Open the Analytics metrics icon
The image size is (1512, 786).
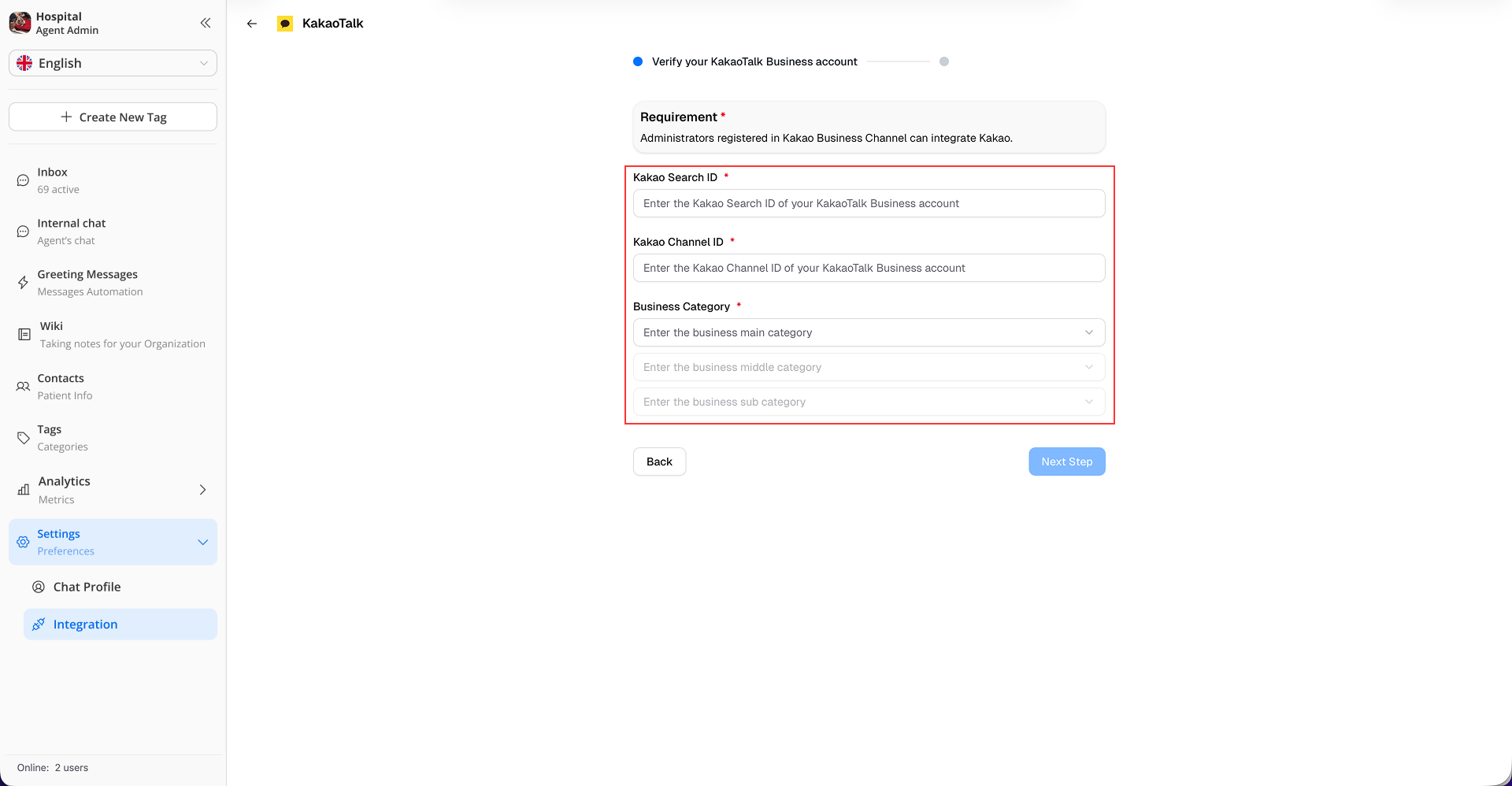23,489
